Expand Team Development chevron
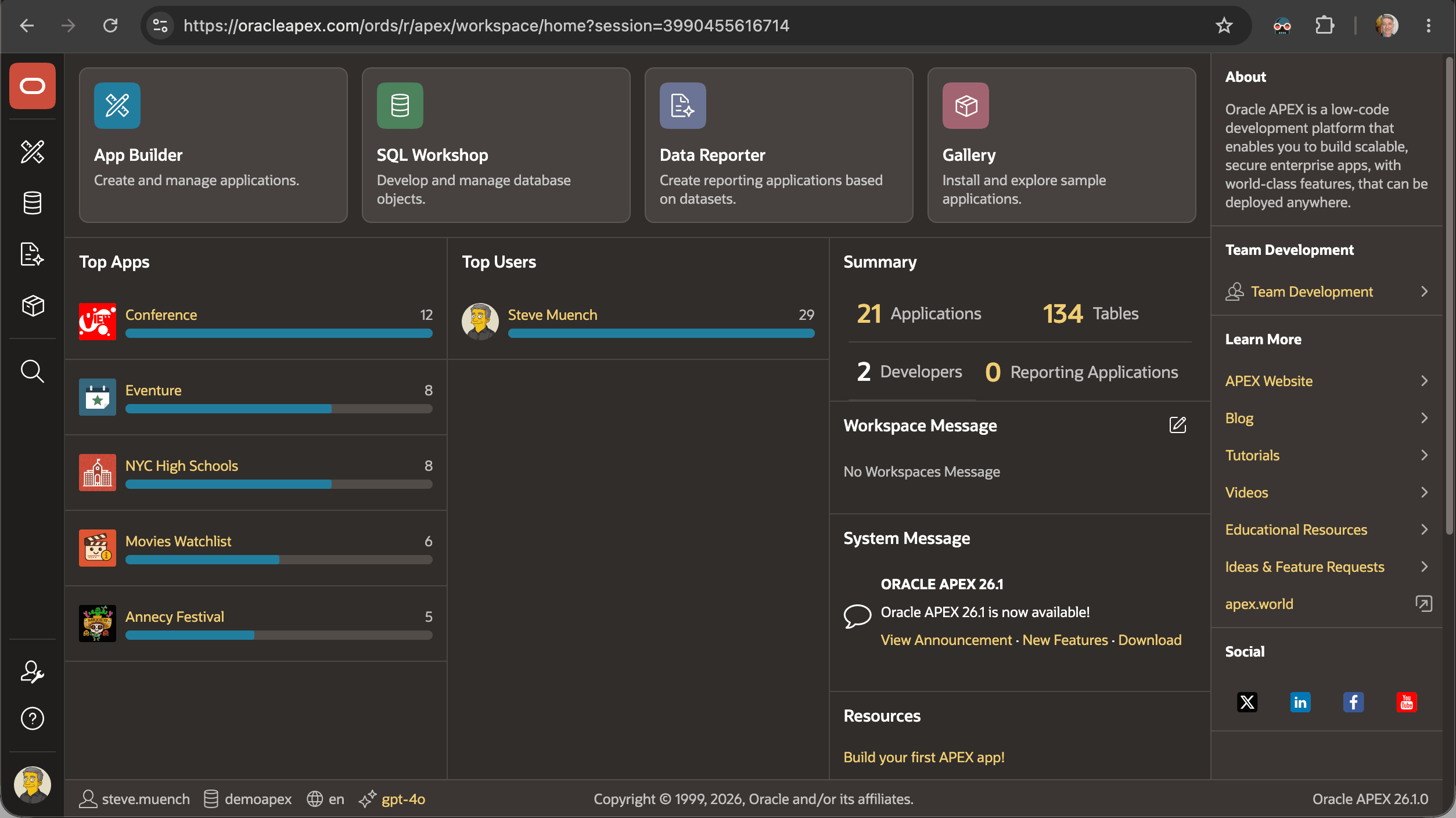The image size is (1456, 818). (x=1424, y=291)
